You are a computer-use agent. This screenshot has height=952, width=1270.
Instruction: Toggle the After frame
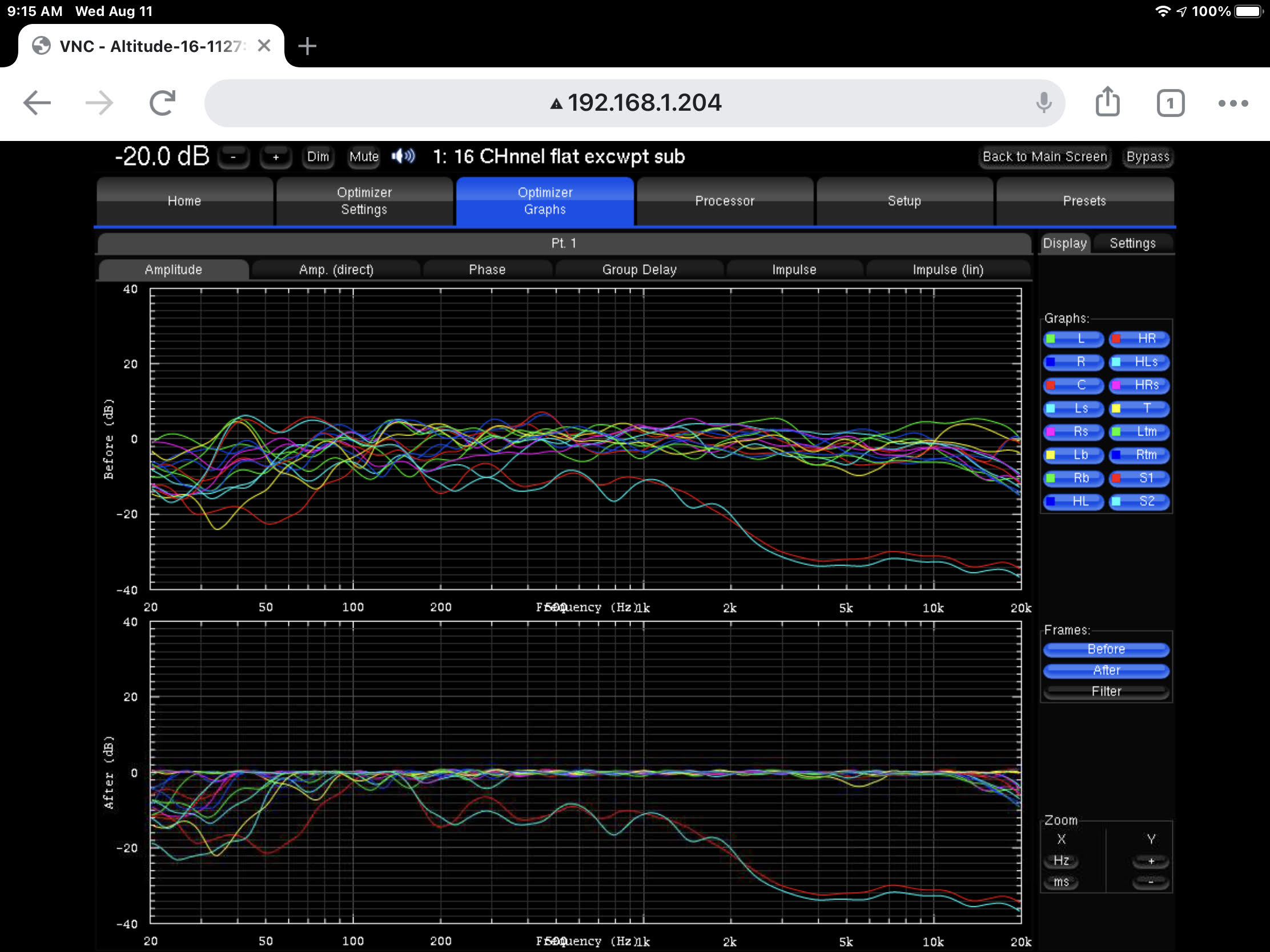(1106, 671)
